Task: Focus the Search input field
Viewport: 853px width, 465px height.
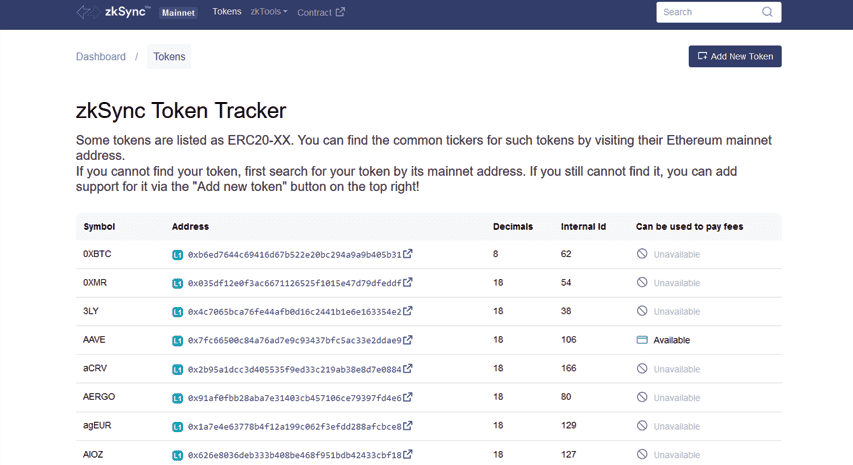Action: point(719,12)
